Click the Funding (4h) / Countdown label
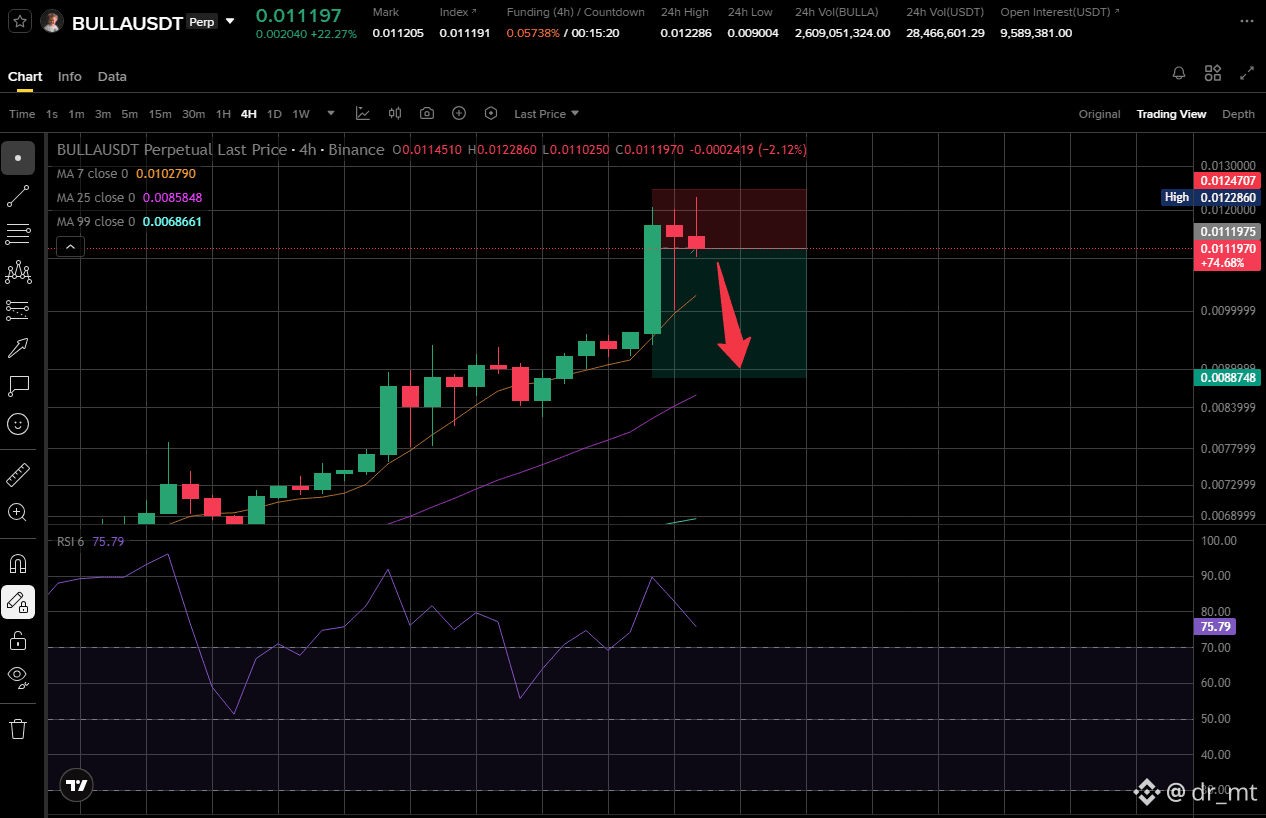The image size is (1266, 818). coord(576,12)
